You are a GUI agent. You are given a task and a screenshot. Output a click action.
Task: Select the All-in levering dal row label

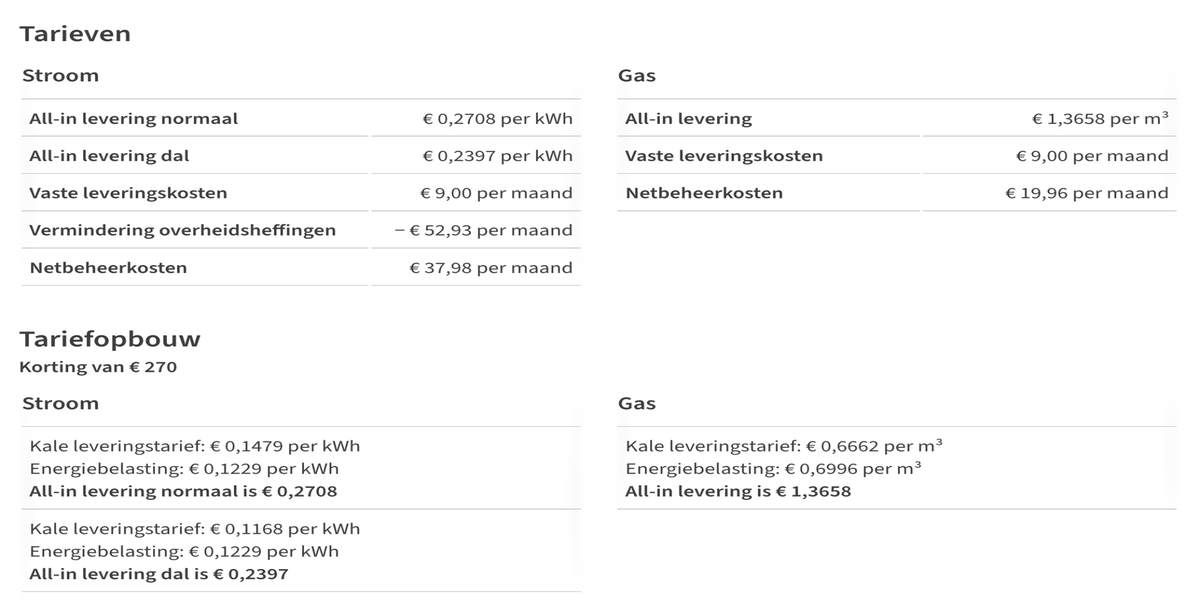point(109,156)
